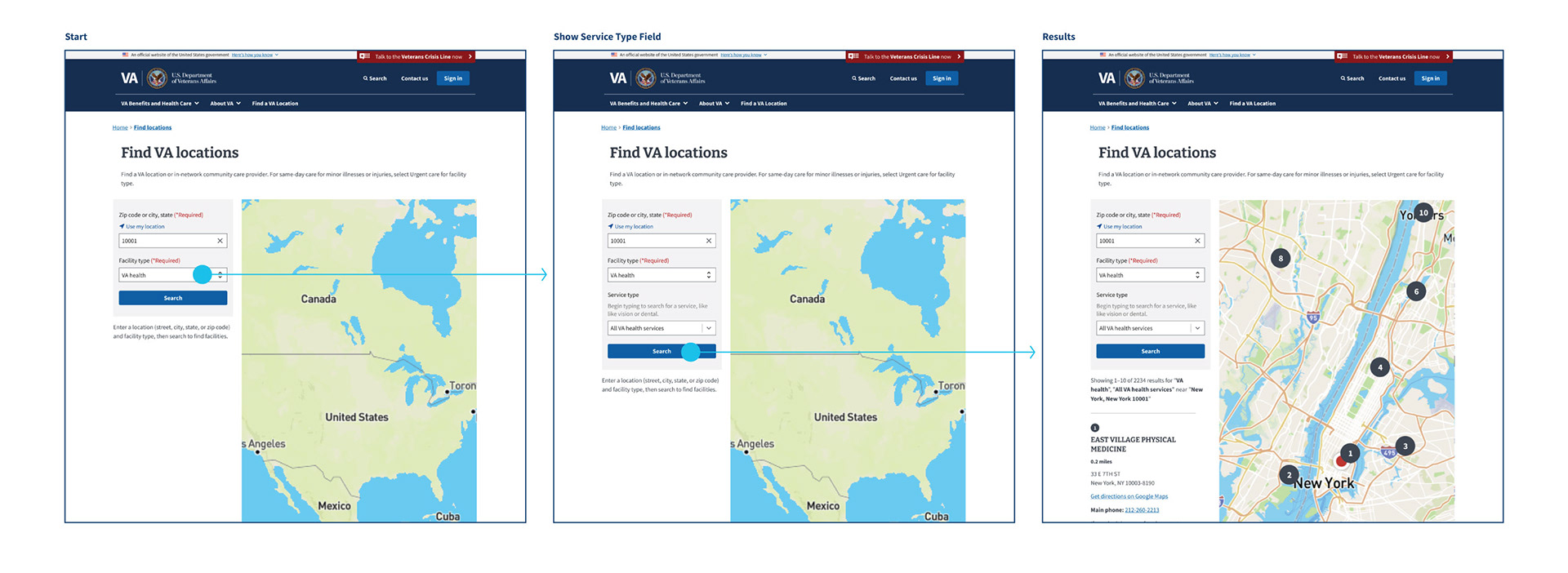Click Sign in on the Start screen
This screenshot has height=573, width=1568.
tap(453, 78)
